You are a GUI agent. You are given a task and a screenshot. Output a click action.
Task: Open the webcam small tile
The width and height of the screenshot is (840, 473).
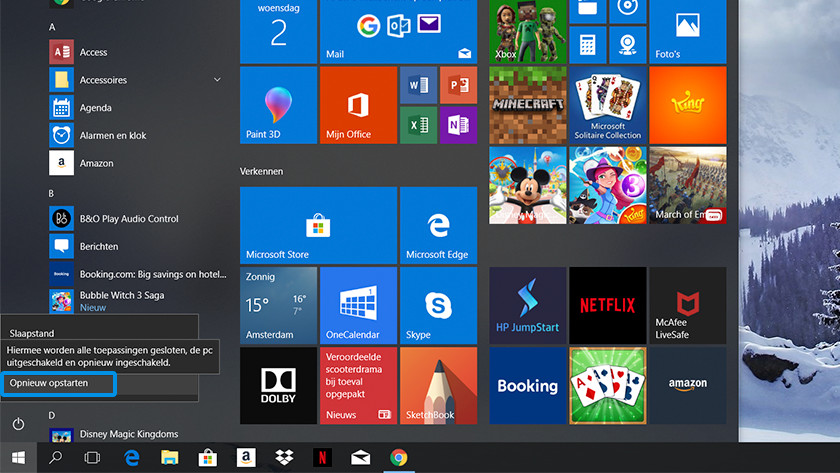coord(627,45)
